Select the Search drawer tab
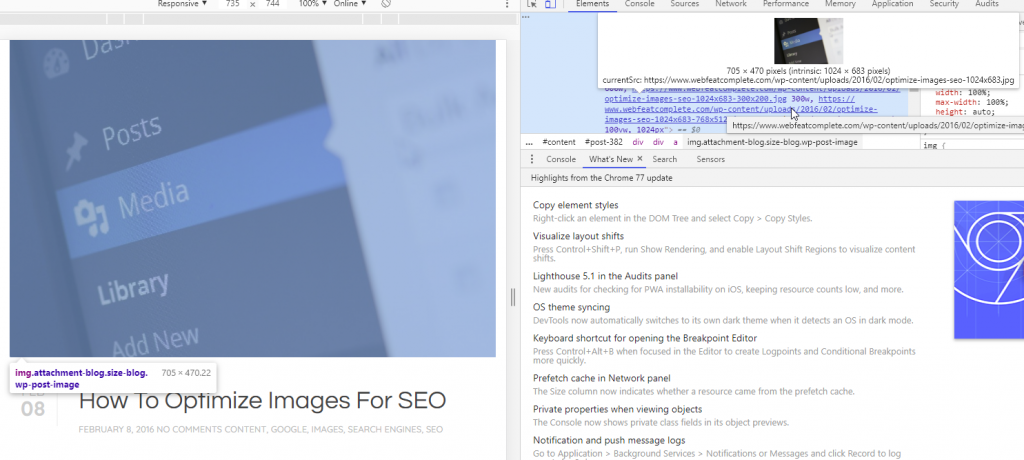Screen dimensions: 1024x460 tap(664, 159)
